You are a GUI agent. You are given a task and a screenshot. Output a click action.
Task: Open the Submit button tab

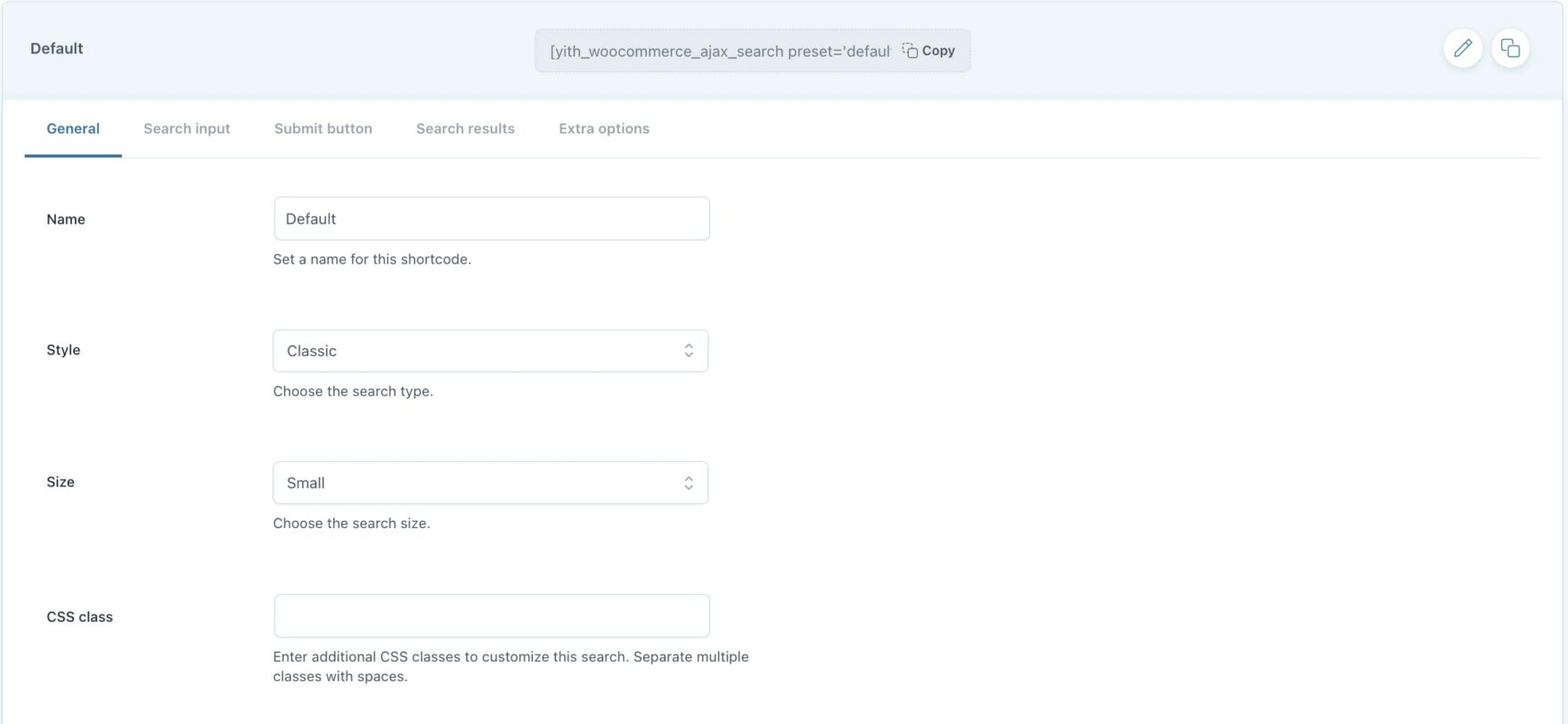coord(323,129)
